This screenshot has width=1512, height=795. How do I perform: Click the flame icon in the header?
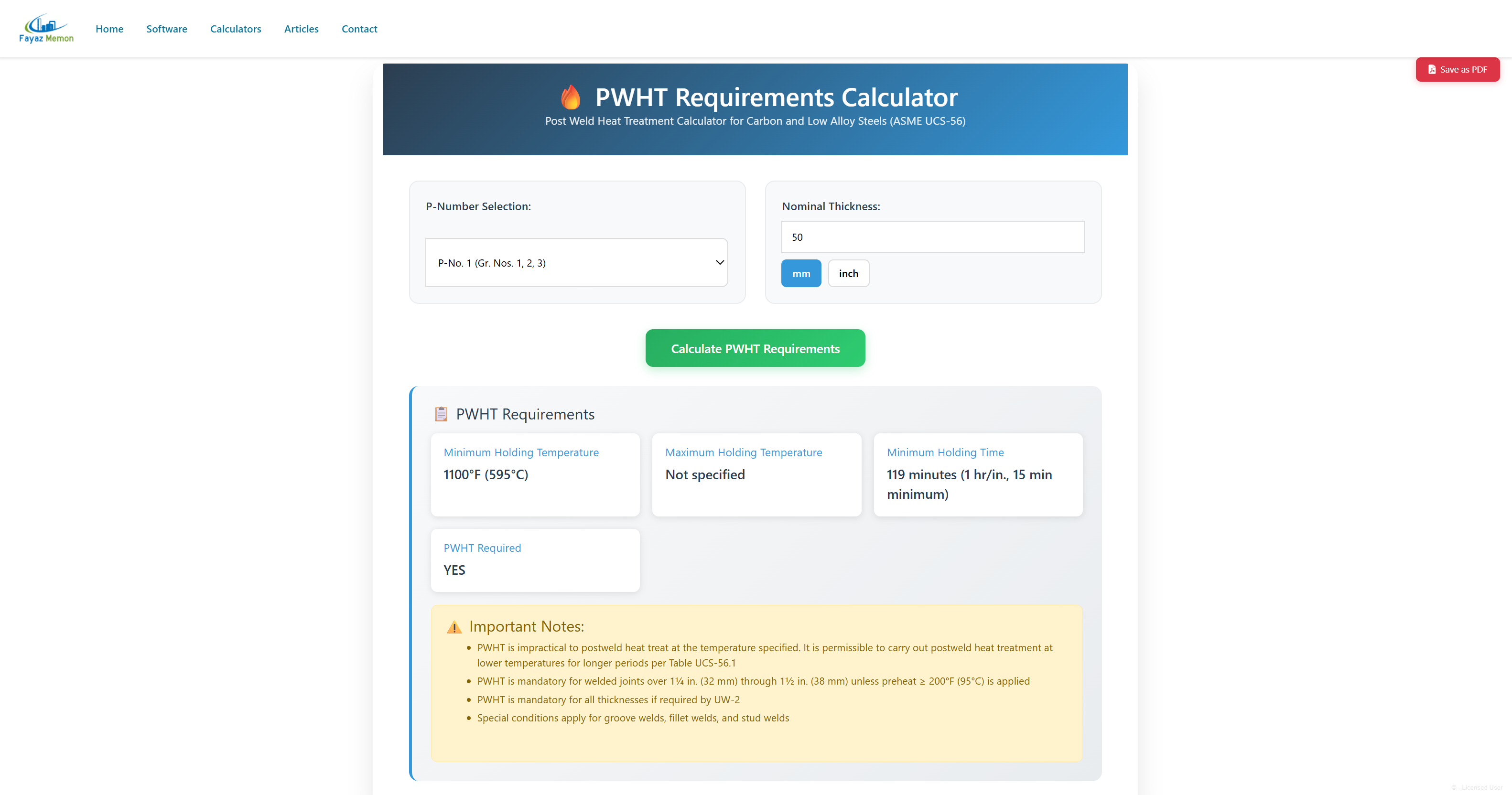pos(570,97)
